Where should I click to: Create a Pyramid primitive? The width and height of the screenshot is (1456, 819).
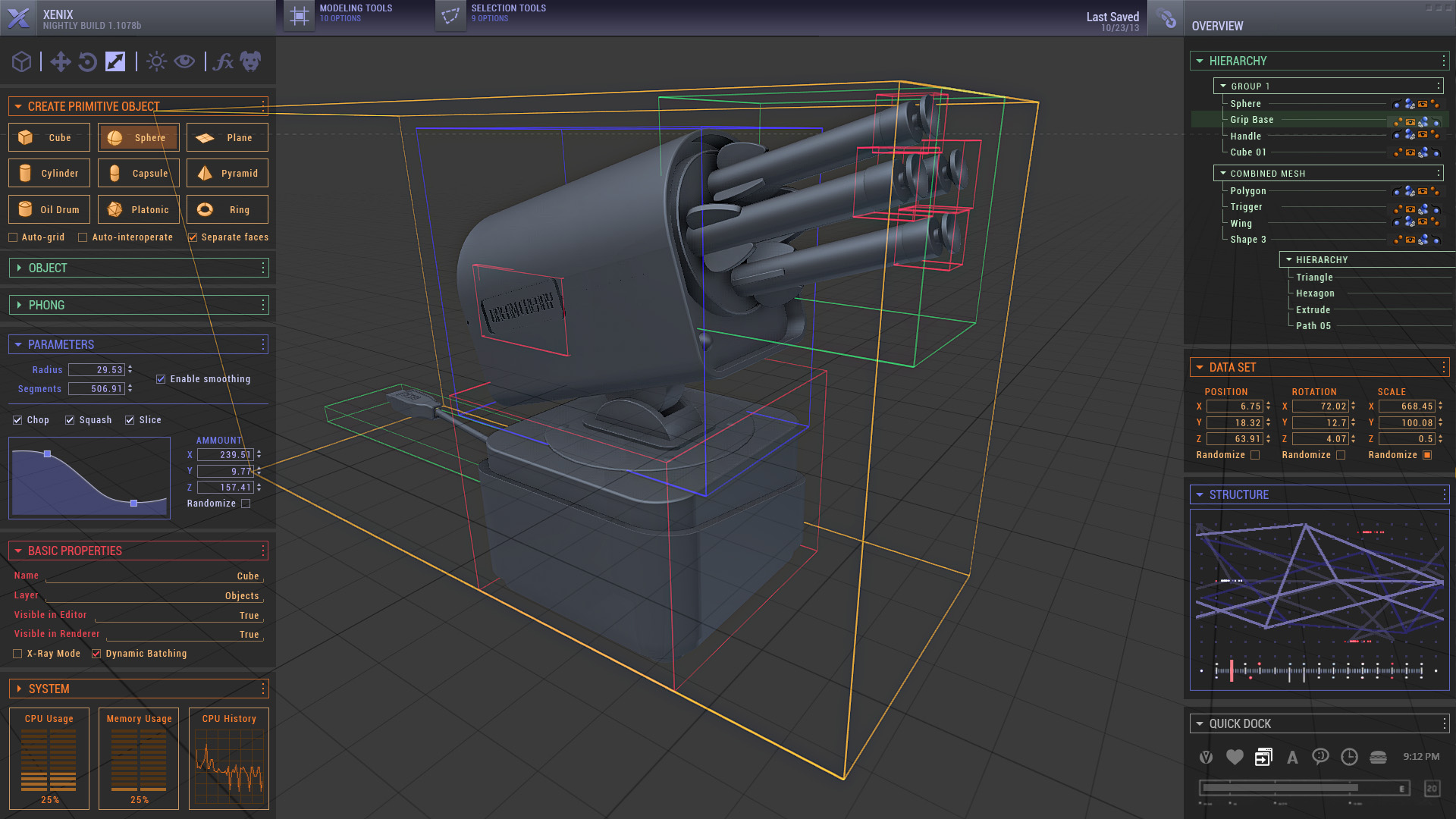click(227, 174)
